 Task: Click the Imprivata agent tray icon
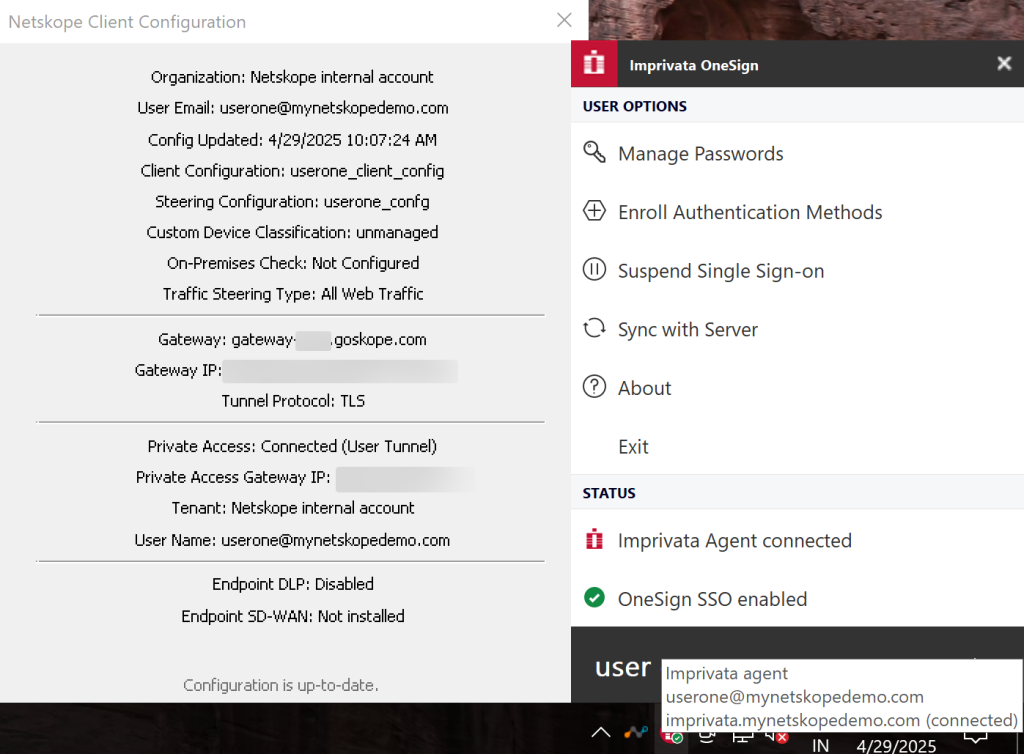point(672,737)
